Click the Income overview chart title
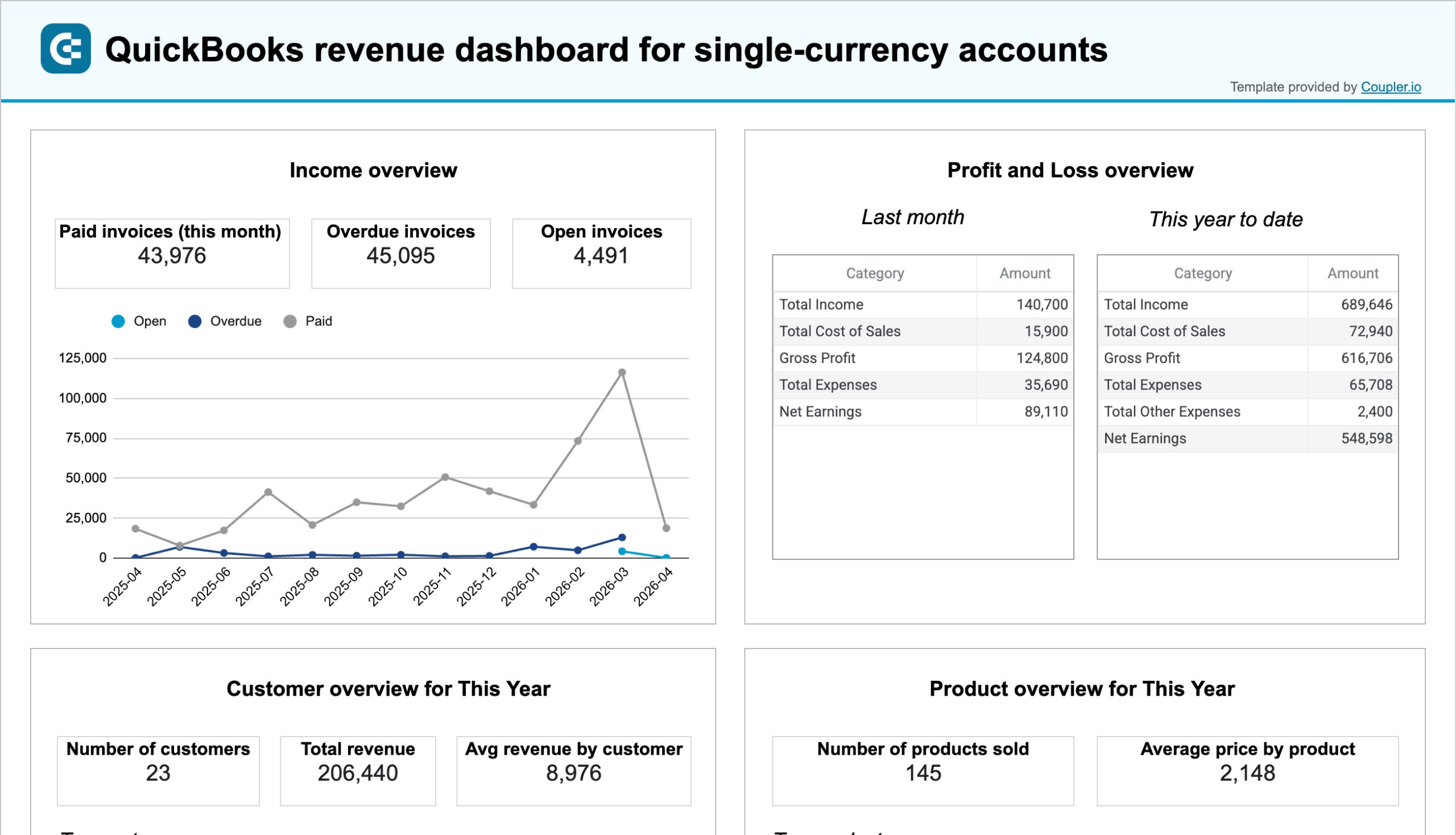The image size is (1456, 835). tap(373, 170)
